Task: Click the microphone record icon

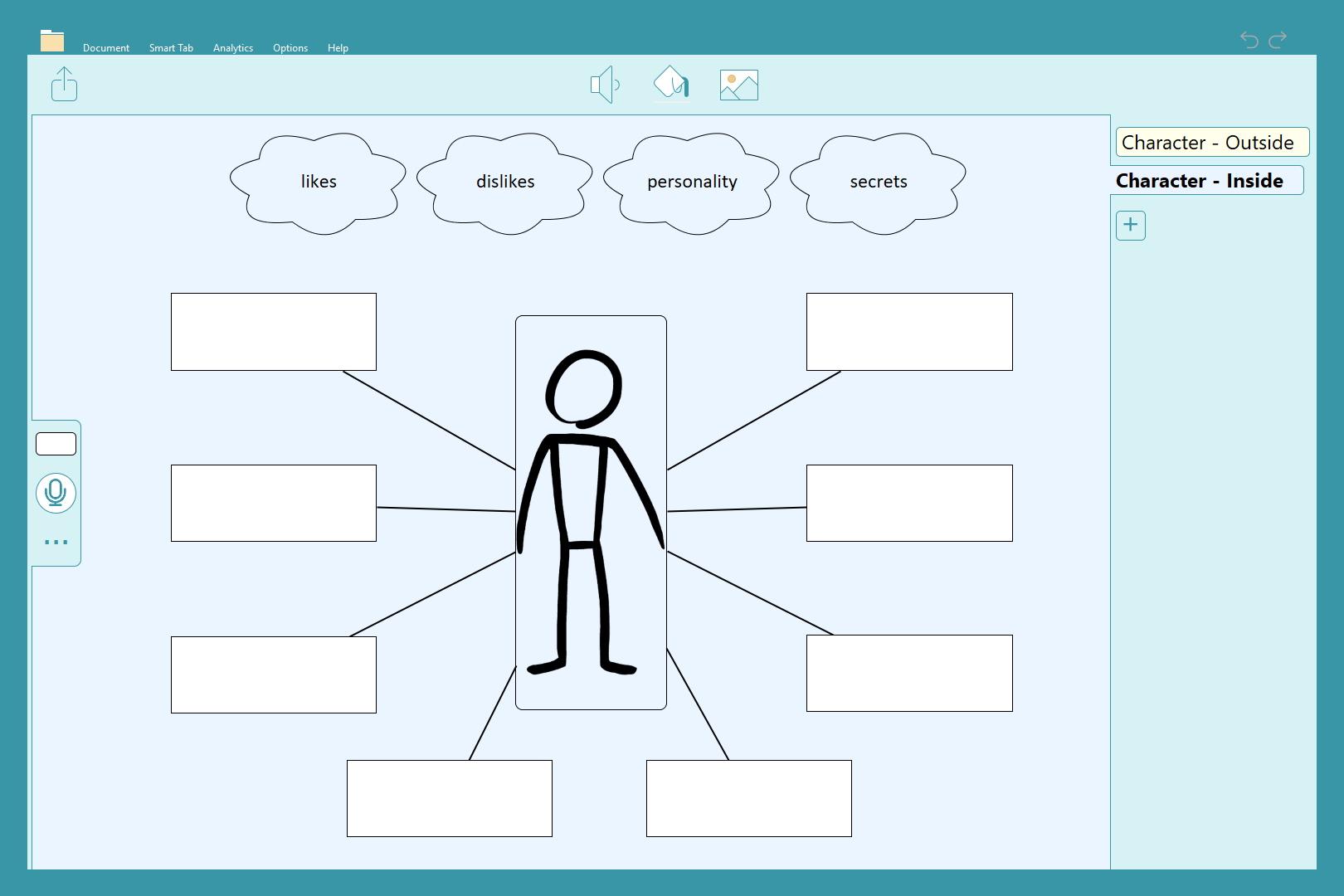Action: tap(56, 493)
